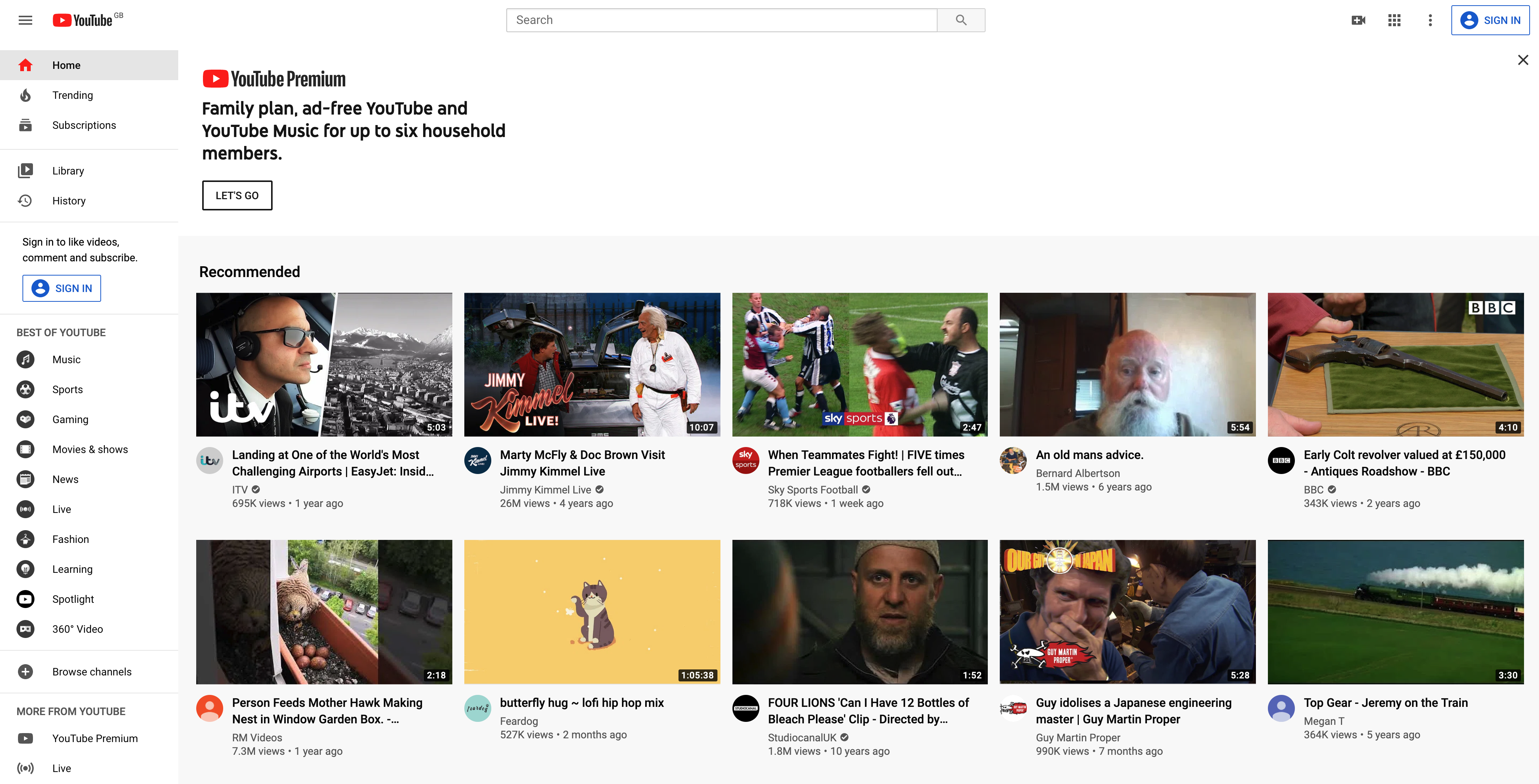Open the Guy Martin Proper channel name
The height and width of the screenshot is (784, 1539).
tap(1078, 738)
